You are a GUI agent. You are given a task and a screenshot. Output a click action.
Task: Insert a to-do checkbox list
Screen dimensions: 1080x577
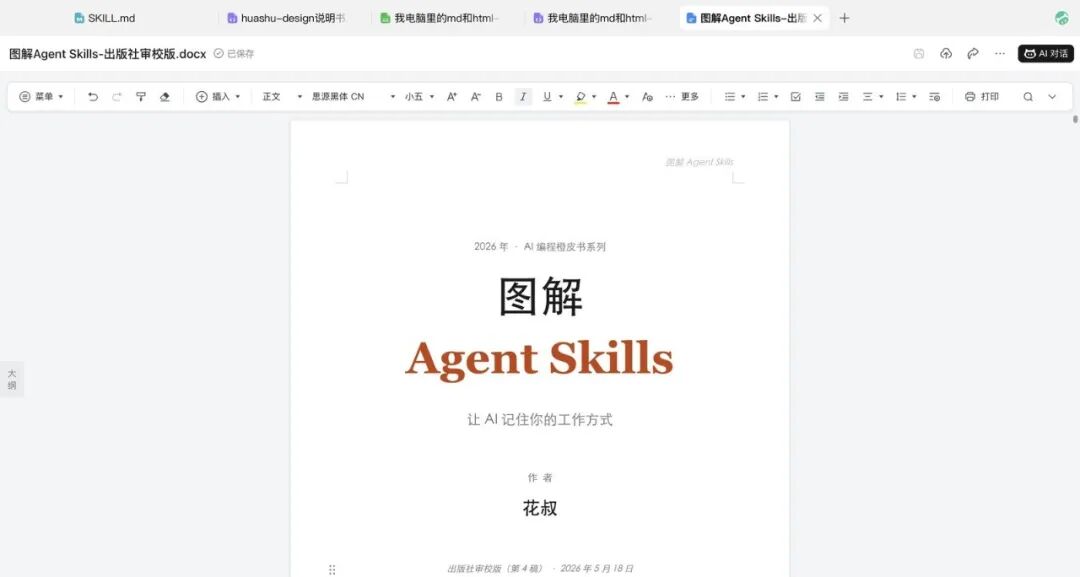tap(796, 97)
